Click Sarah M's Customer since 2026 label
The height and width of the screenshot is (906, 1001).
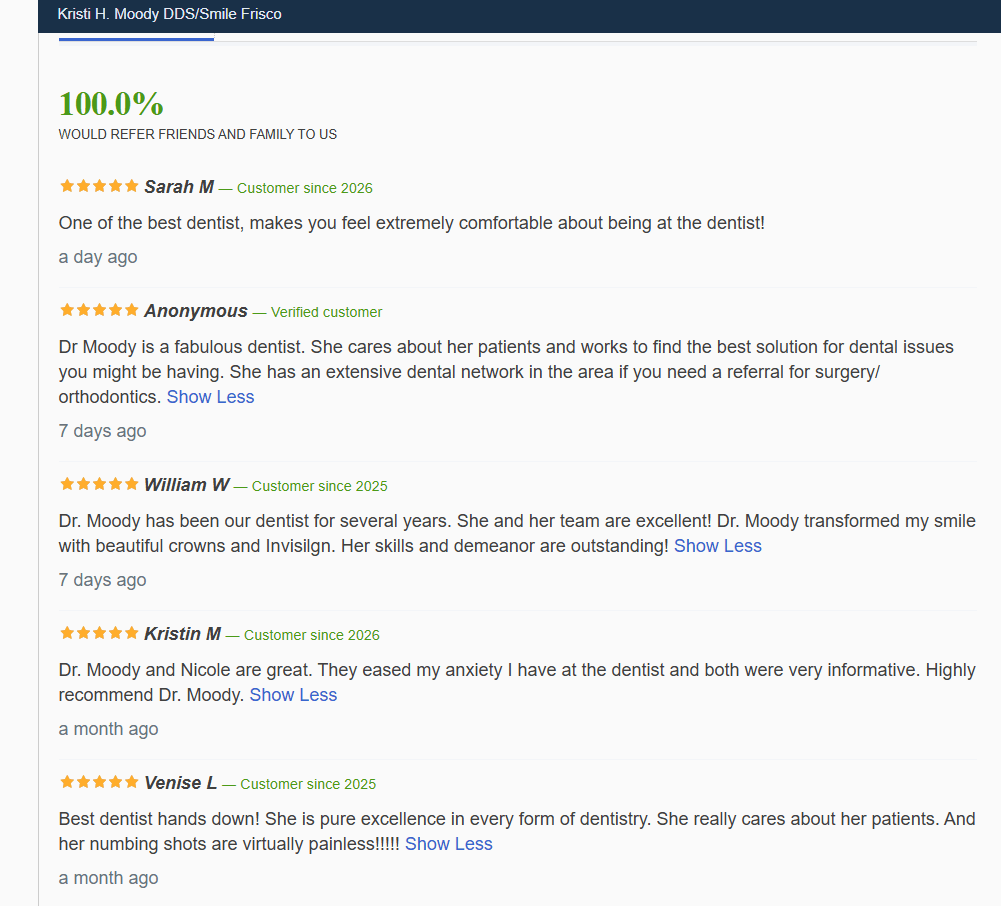[305, 188]
